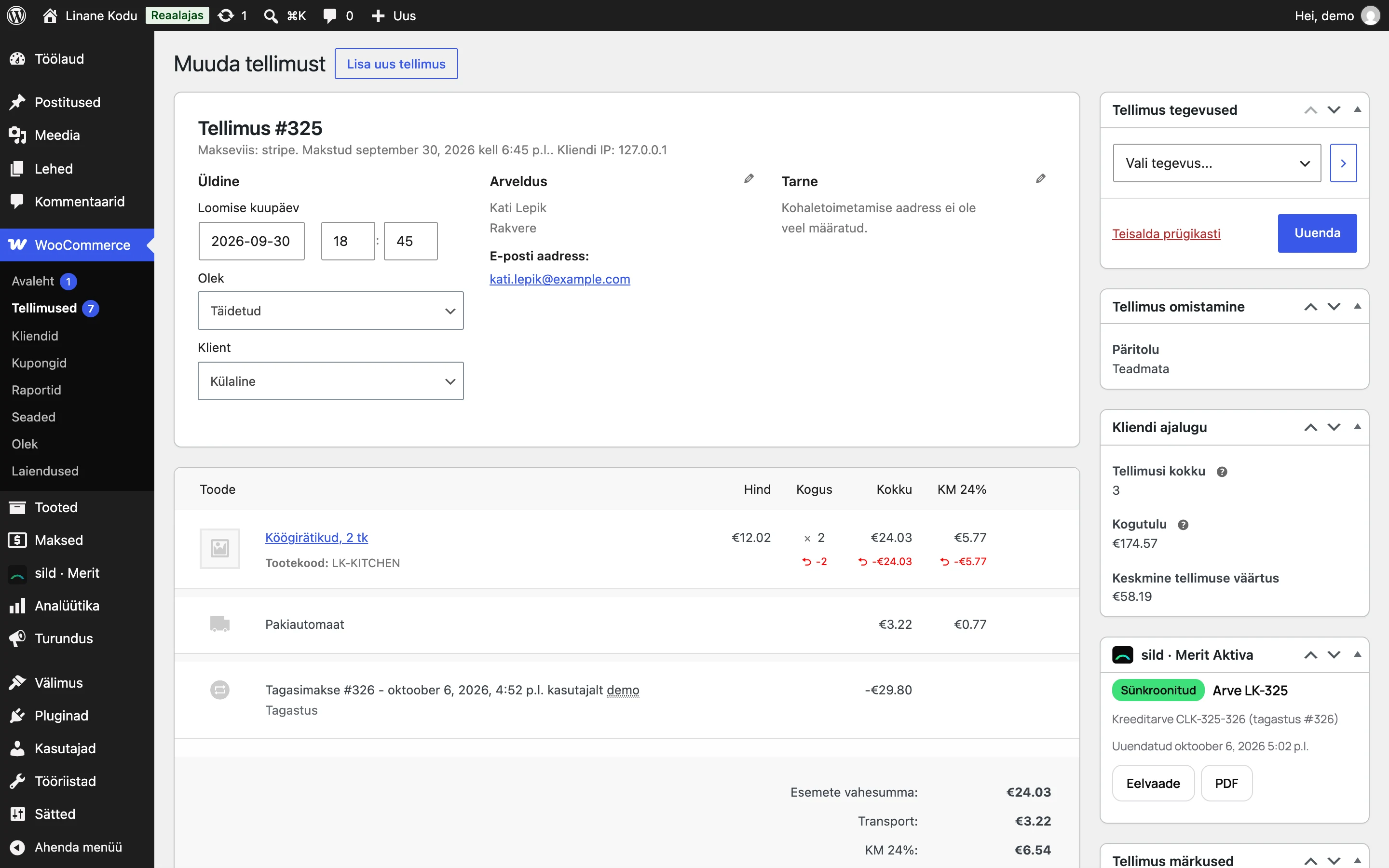The width and height of the screenshot is (1389, 868).
Task: Click the WordPress logo icon
Action: click(16, 15)
